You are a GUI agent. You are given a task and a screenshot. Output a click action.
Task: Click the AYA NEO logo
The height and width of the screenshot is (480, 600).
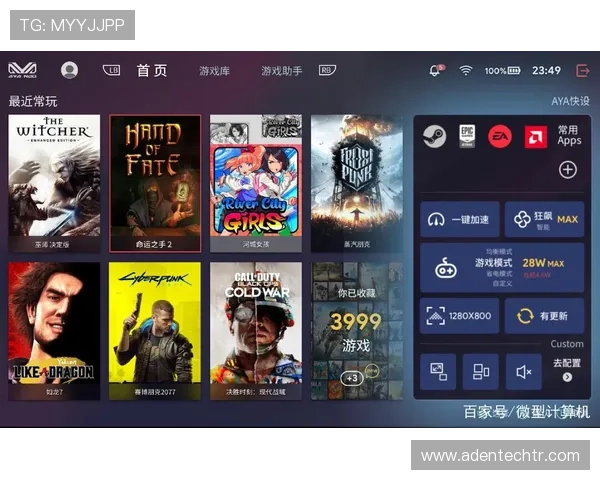[23, 70]
